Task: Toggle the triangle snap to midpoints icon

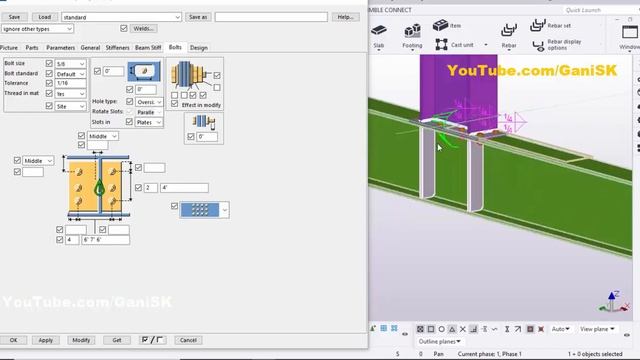Action: (452, 329)
